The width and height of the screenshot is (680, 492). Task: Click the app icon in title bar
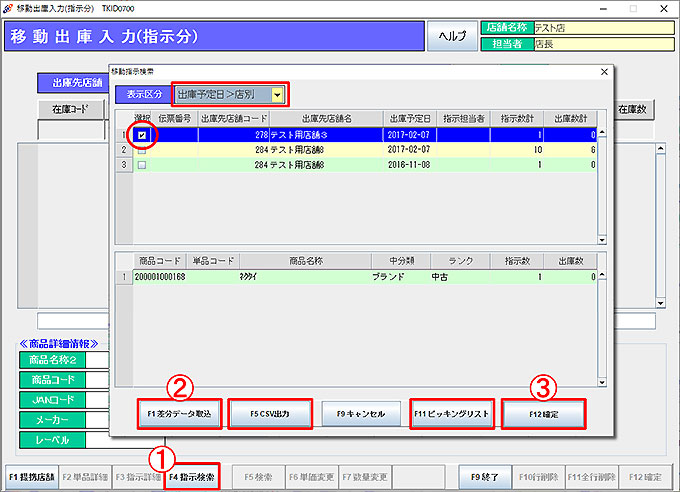[x=7, y=8]
